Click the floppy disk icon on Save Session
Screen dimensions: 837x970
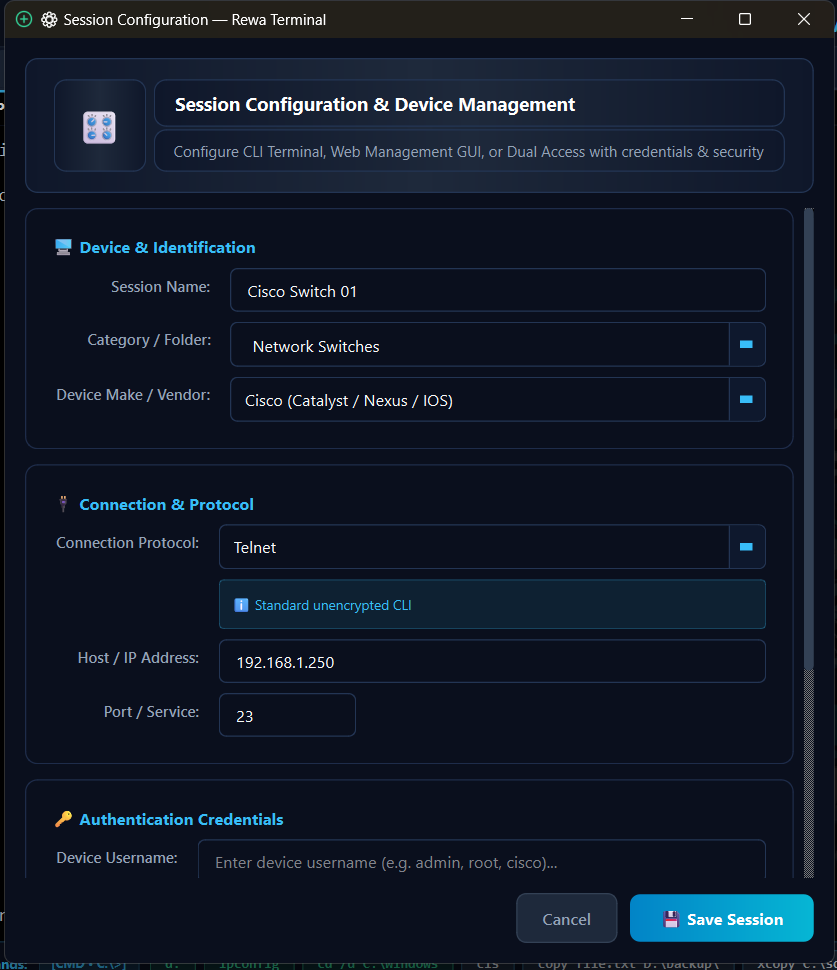pos(671,919)
